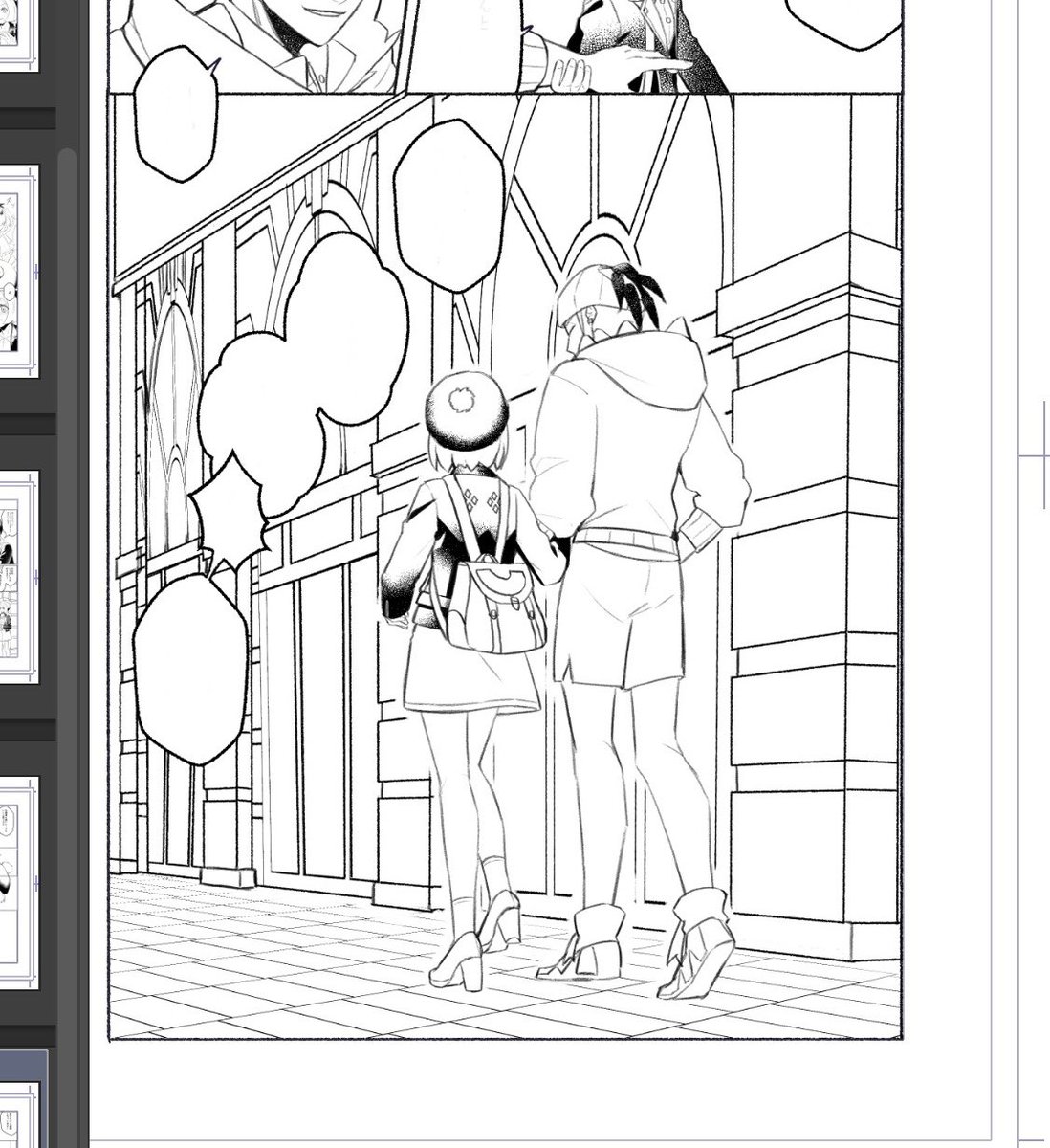Screen dimensions: 1050x1148
Task: Open the page thumbnail just below the scrollbar's top end
Action: pyautogui.click(x=17, y=273)
